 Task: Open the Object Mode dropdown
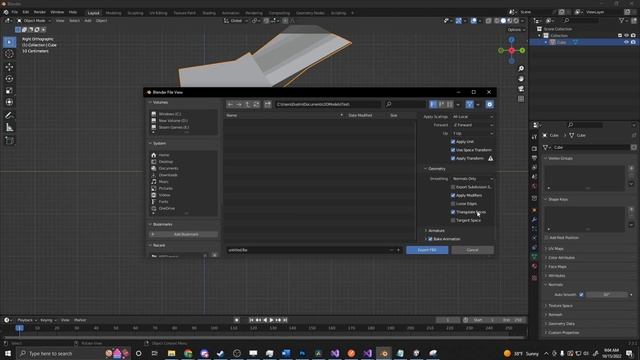[34, 20]
